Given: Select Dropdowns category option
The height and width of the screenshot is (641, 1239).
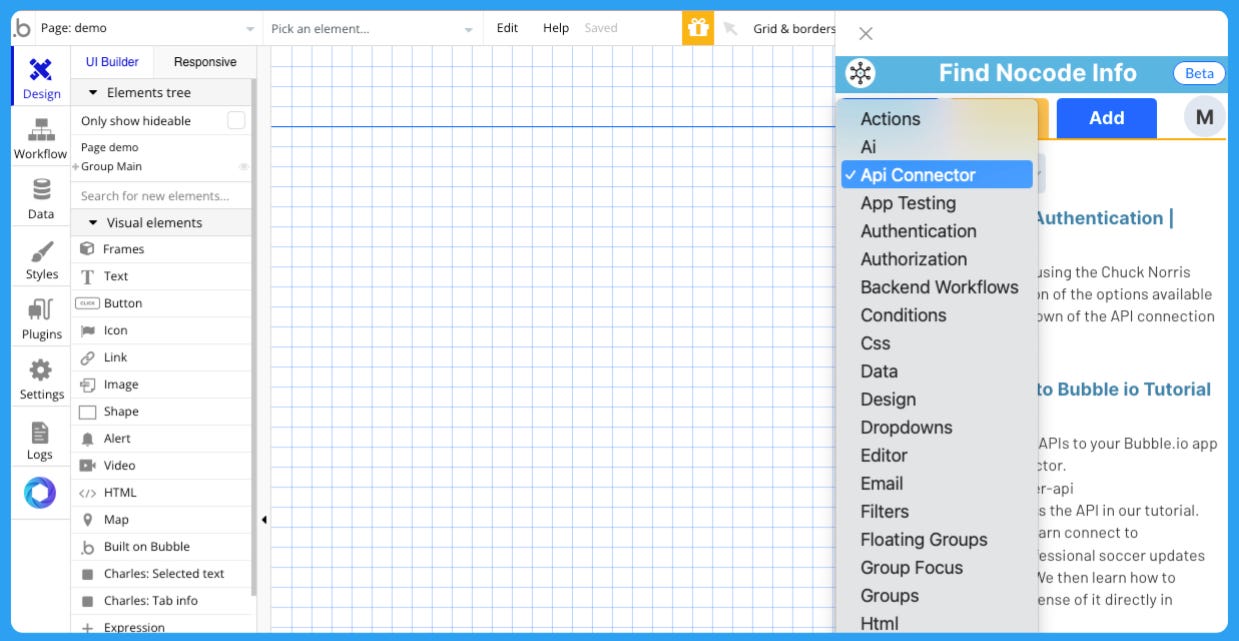Looking at the screenshot, I should tap(937, 427).
